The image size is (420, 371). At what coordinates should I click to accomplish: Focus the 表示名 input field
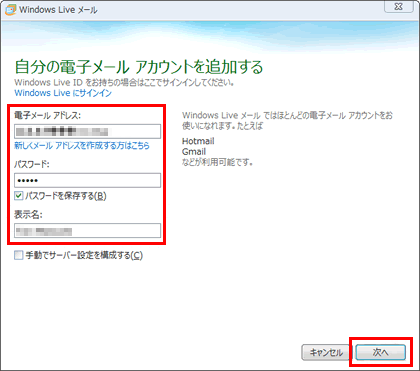click(87, 231)
